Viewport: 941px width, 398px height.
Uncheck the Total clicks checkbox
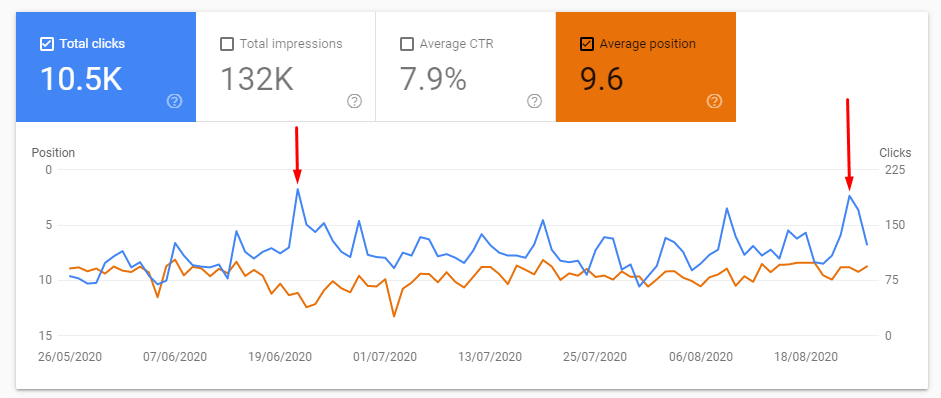tap(46, 44)
